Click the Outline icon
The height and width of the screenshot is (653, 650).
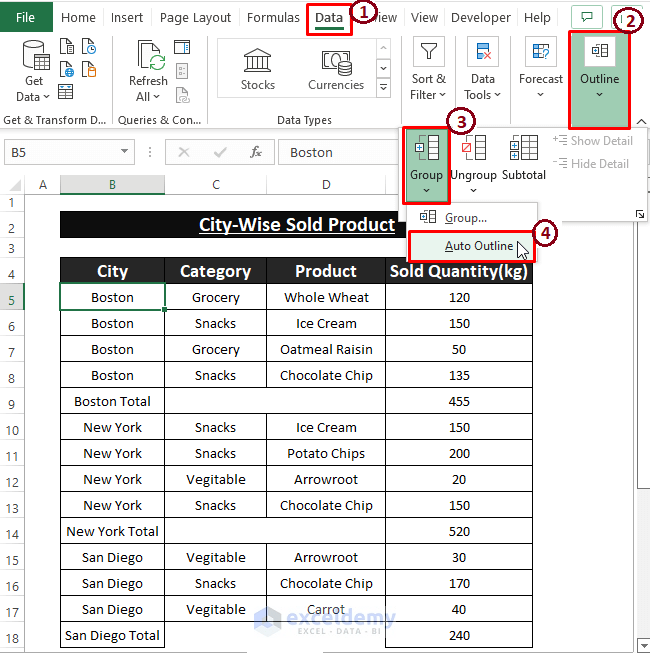600,51
